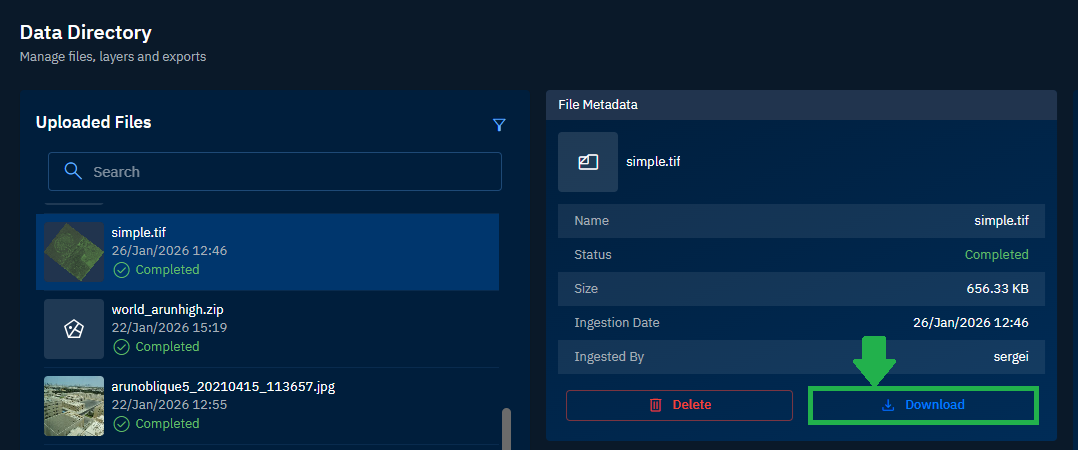Click the Name value simple.tif in metadata table
1078x450 pixels.
click(1001, 221)
